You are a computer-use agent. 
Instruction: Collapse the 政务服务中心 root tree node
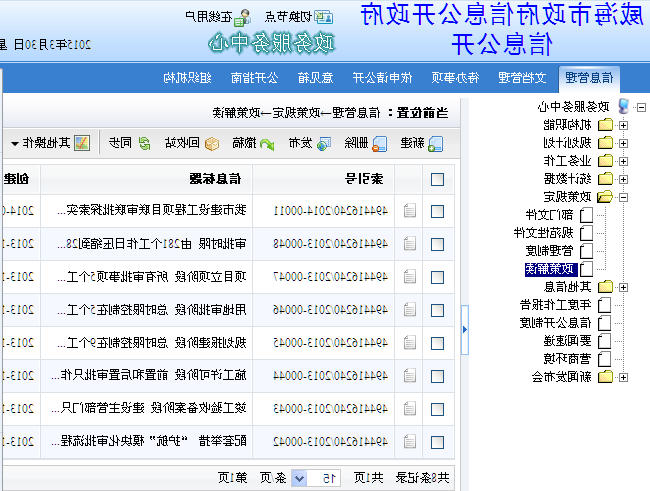pyautogui.click(x=641, y=107)
